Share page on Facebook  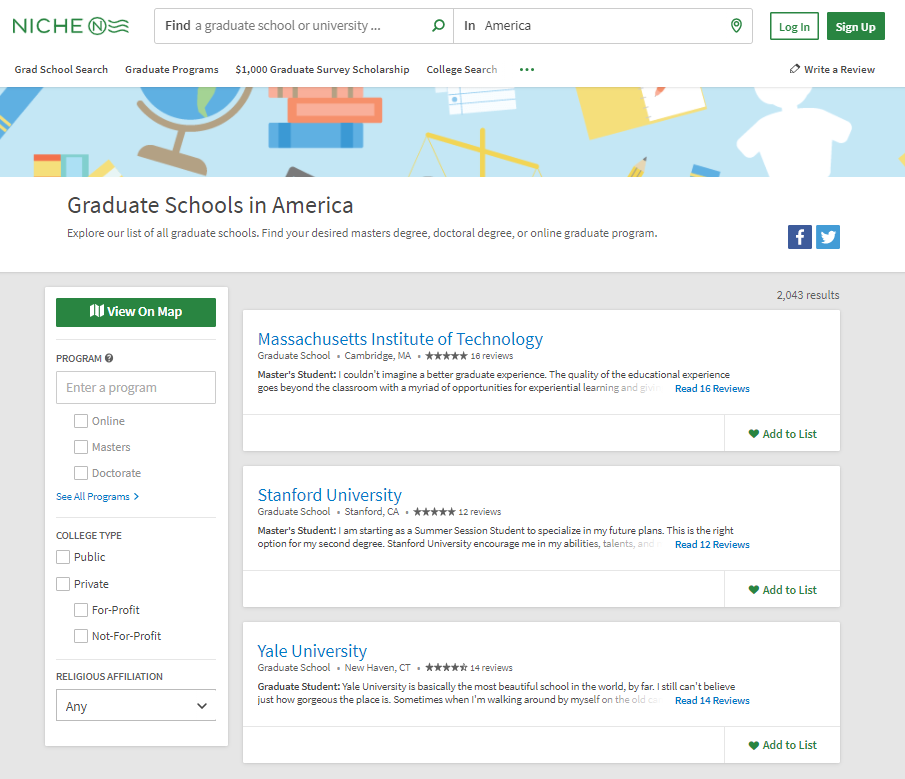(799, 237)
